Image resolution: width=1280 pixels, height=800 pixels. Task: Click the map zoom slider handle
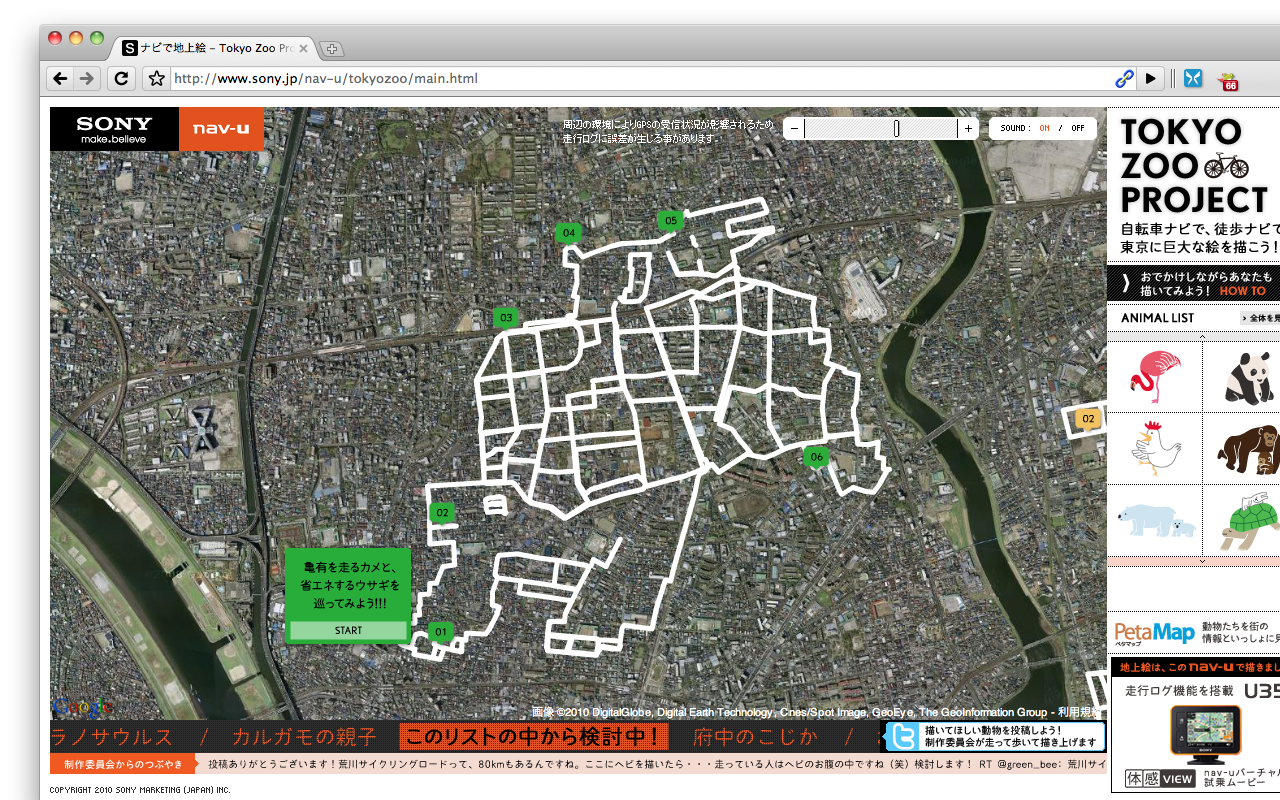click(896, 128)
